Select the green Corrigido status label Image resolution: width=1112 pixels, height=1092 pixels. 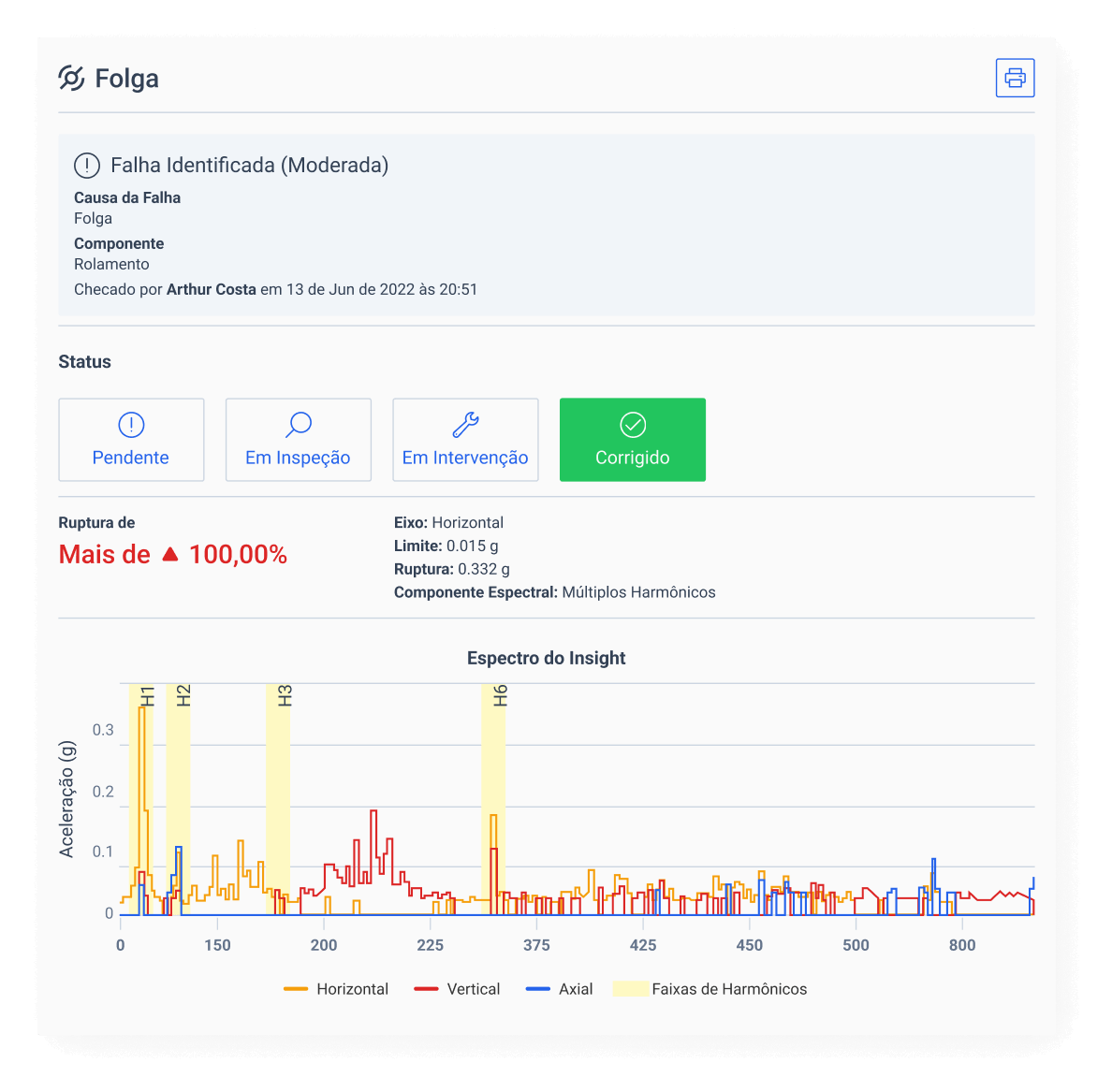[x=633, y=458]
